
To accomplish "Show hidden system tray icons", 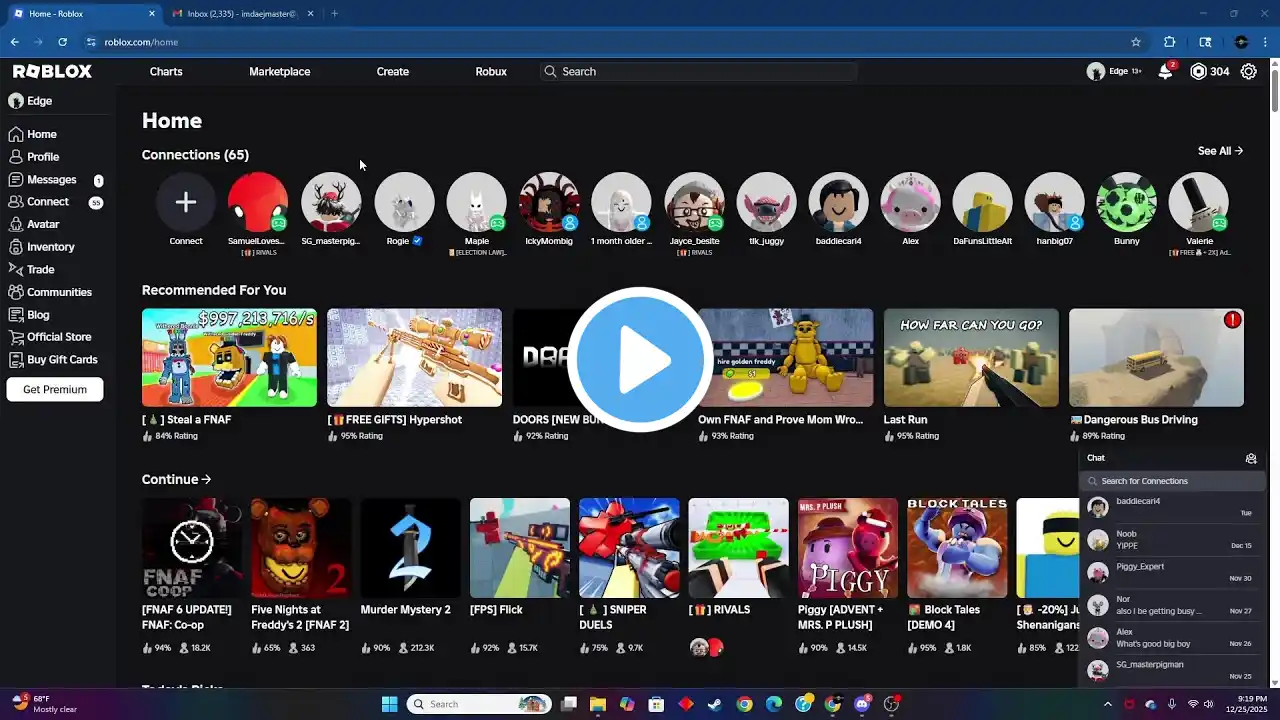I will pyautogui.click(x=1107, y=704).
